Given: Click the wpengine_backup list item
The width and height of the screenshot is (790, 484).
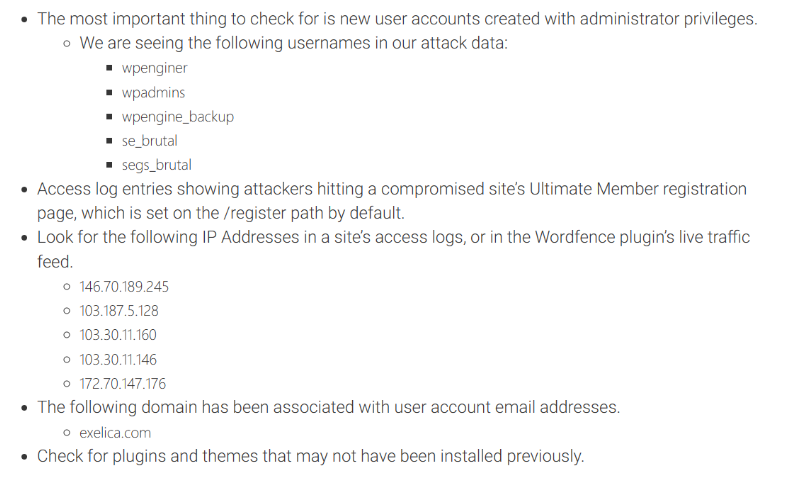Looking at the screenshot, I should click(177, 117).
